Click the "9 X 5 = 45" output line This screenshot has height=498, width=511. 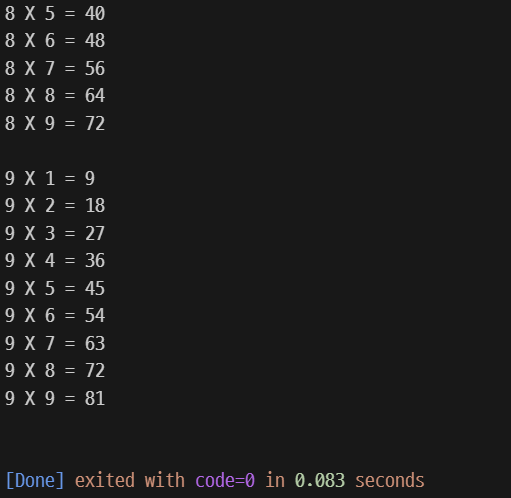coord(55,288)
